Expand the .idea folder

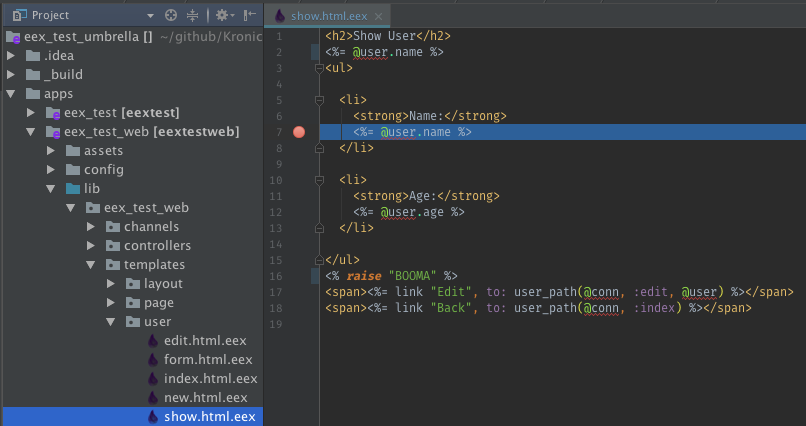[x=11, y=55]
